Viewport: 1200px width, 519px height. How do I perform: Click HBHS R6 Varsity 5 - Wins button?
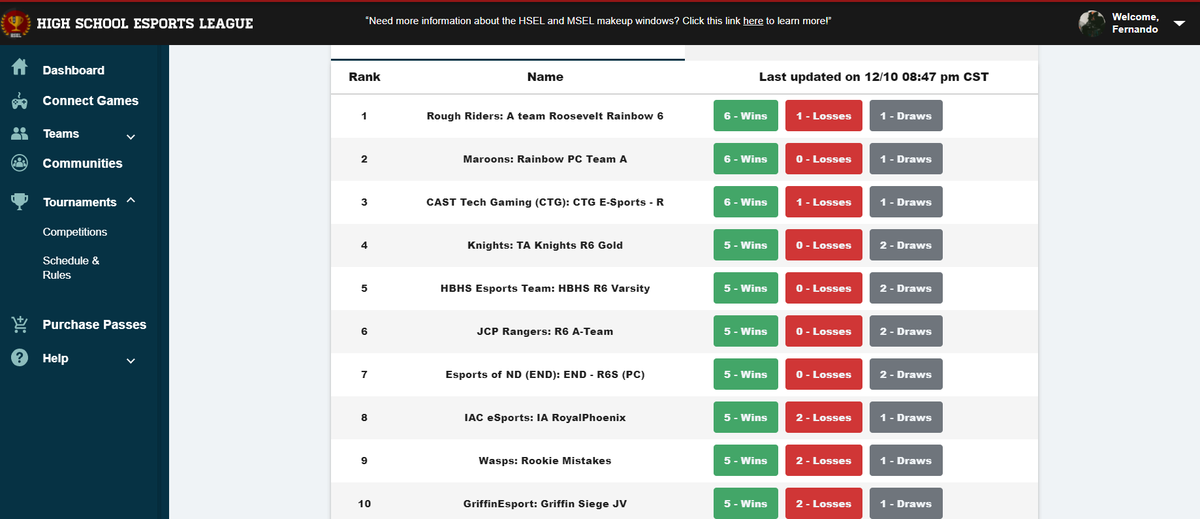coord(745,288)
